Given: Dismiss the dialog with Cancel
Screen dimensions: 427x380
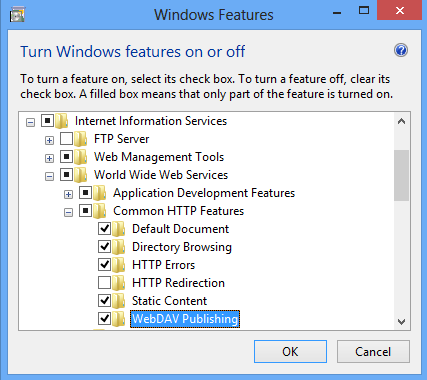Looking at the screenshot, I should 373,352.
